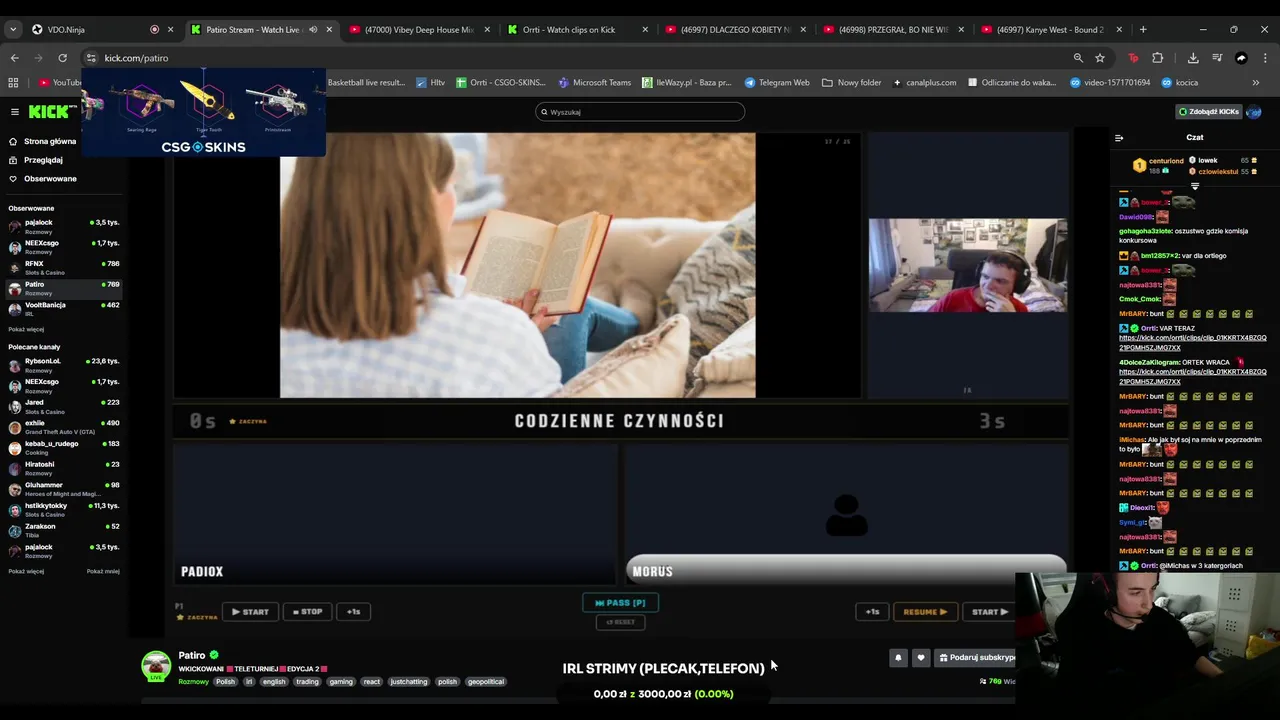Collapse the chat panel arrow icon
Image resolution: width=1280 pixels, height=720 pixels.
coord(1119,138)
